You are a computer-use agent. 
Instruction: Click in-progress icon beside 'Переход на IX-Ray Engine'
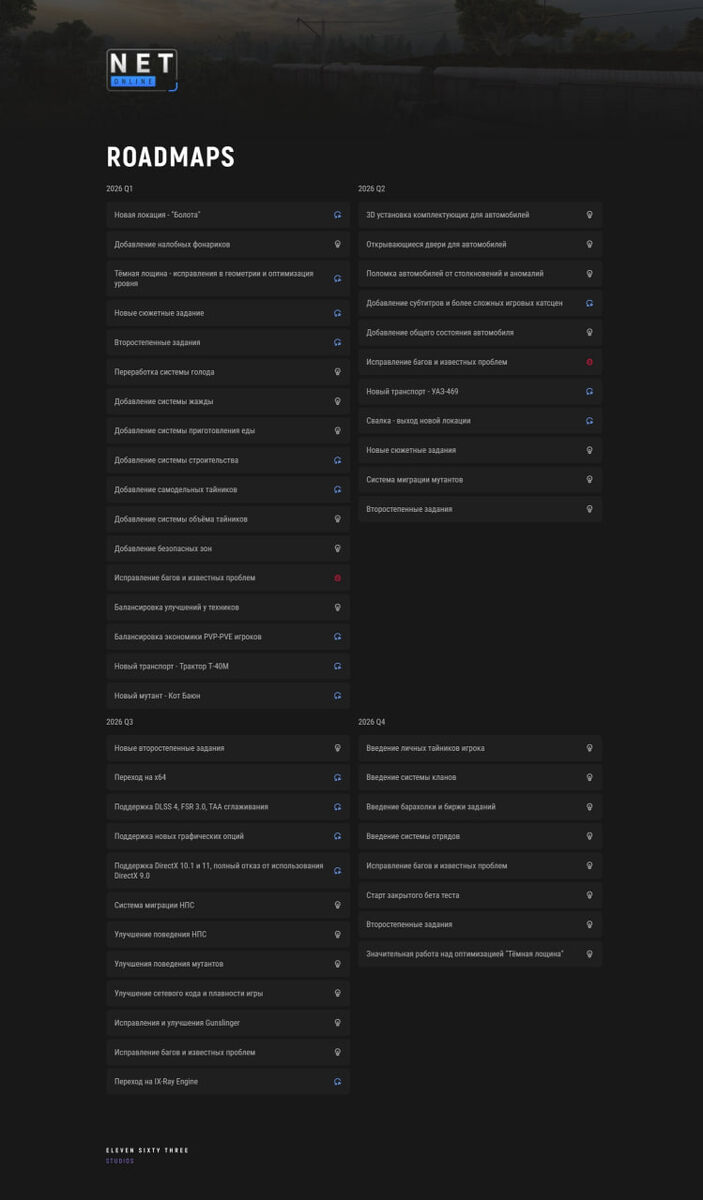pos(338,1082)
